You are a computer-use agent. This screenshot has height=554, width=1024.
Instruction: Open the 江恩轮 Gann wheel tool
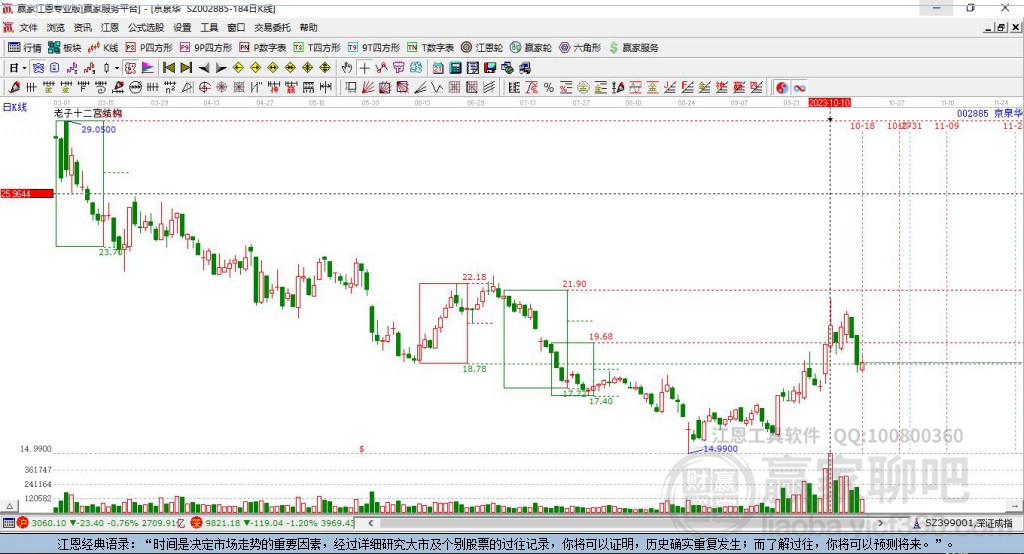(482, 48)
